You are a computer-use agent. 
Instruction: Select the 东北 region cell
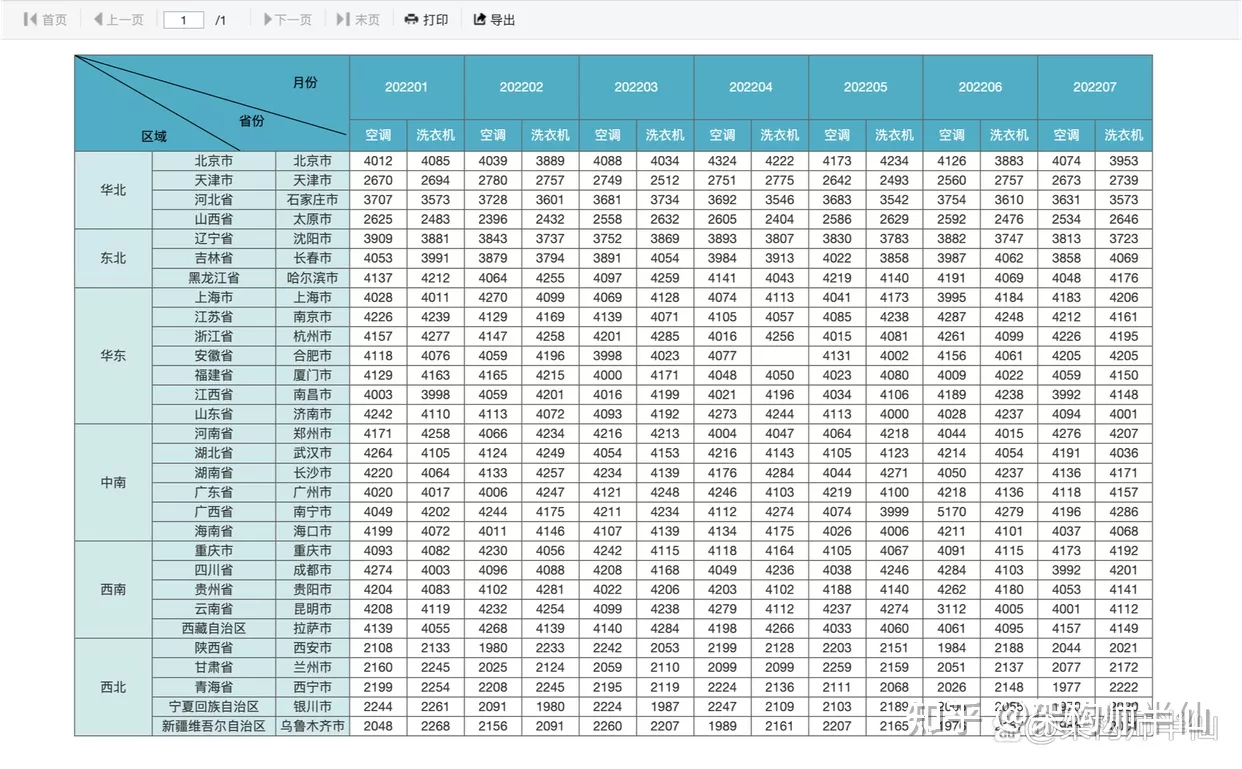[x=113, y=258]
